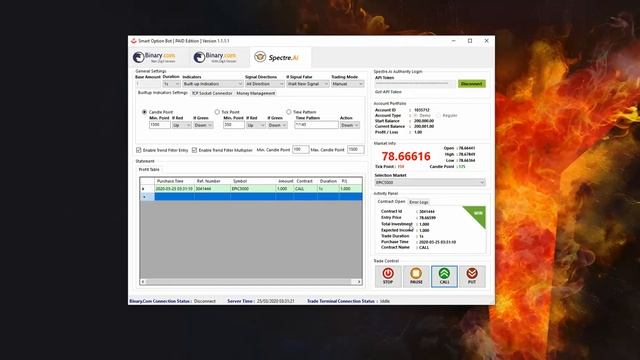This screenshot has height=360, width=640.
Task: Toggle Enable Trend Filter Multiplier checkbox
Action: click(x=195, y=150)
